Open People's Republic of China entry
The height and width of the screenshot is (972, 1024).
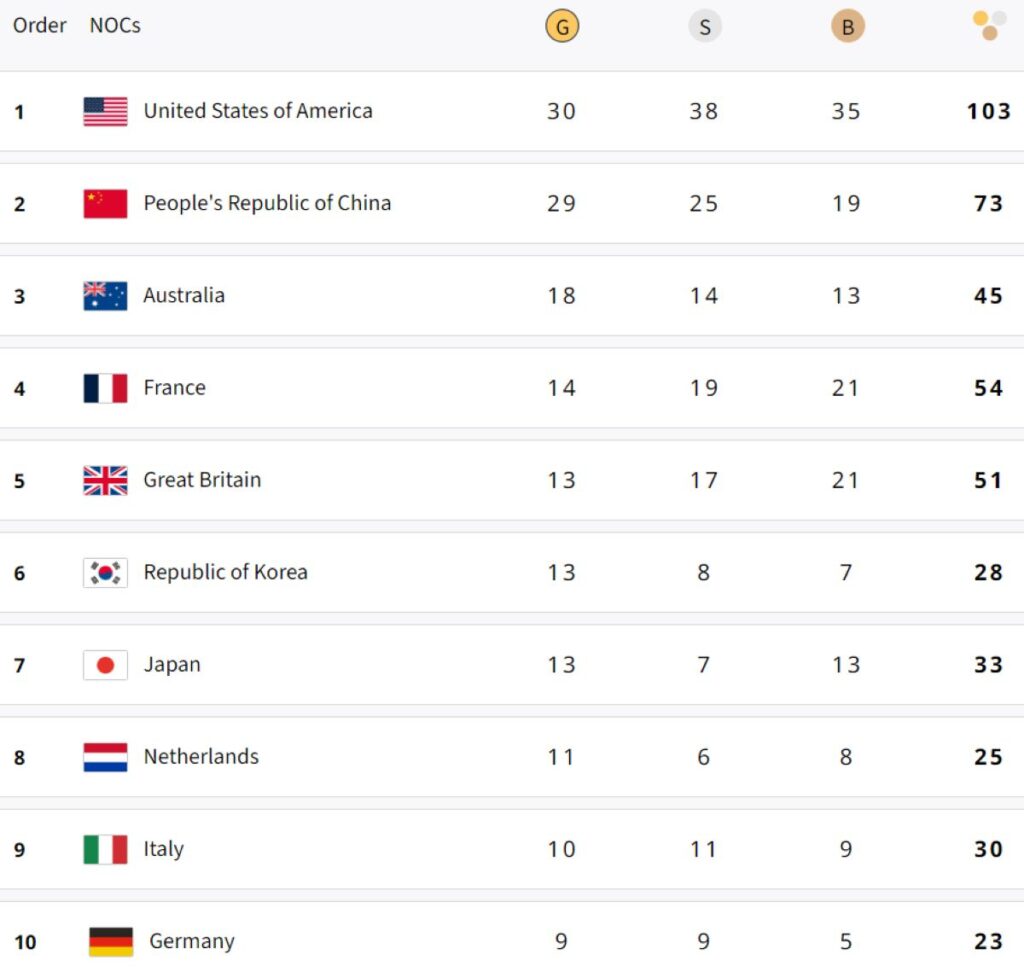267,203
